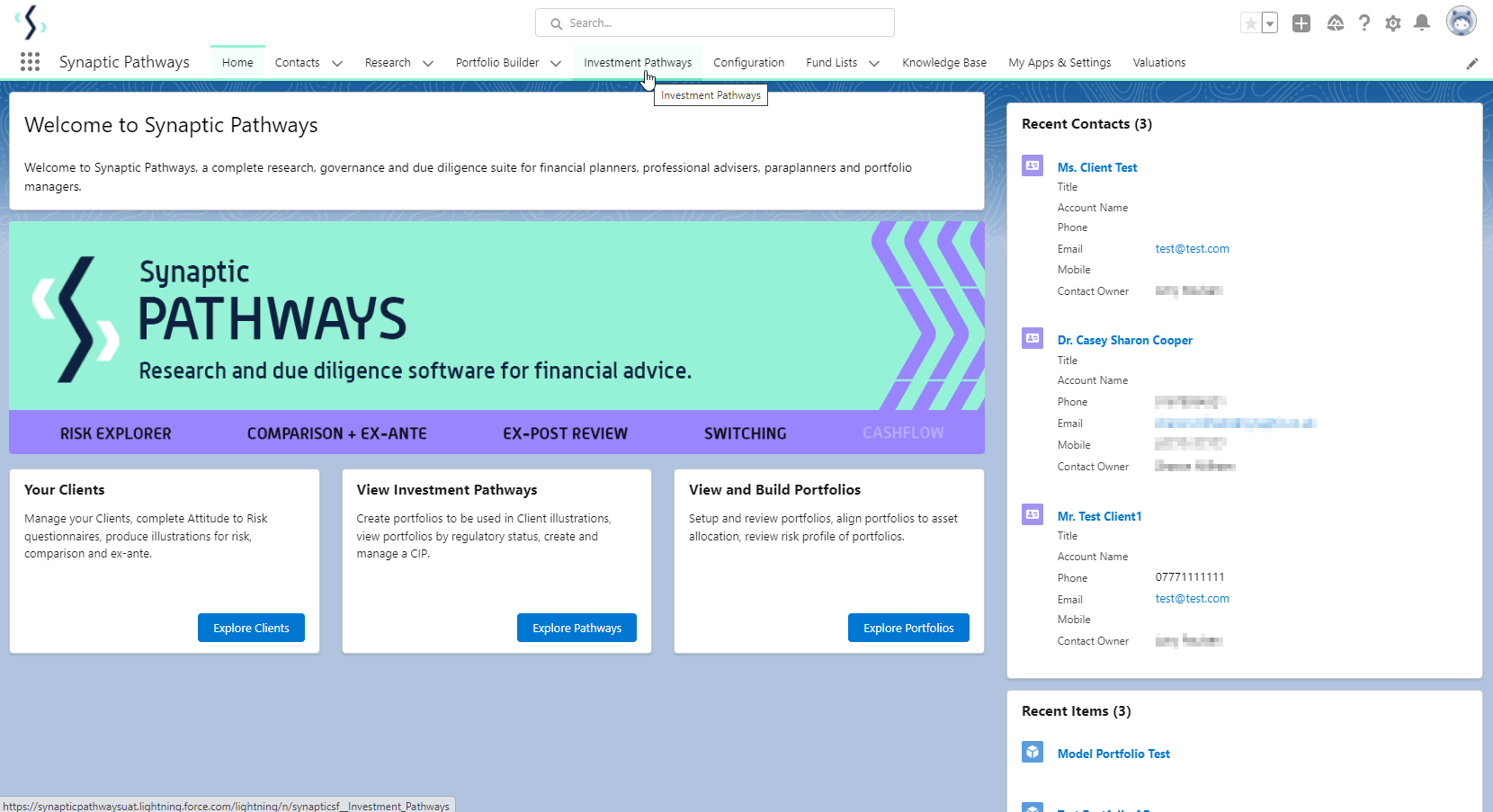Screen dimensions: 1493x812
Task: Click contact icon beside Ms. Client Test
Action: pyautogui.click(x=1033, y=165)
